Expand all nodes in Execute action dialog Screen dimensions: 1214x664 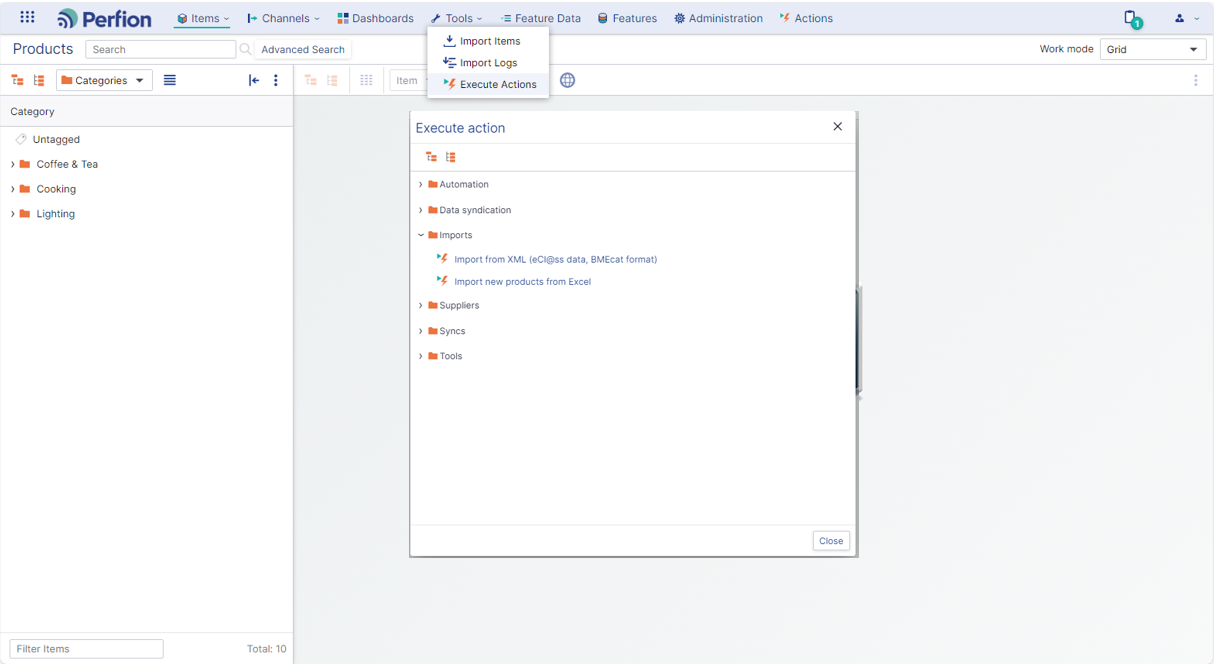pos(431,157)
